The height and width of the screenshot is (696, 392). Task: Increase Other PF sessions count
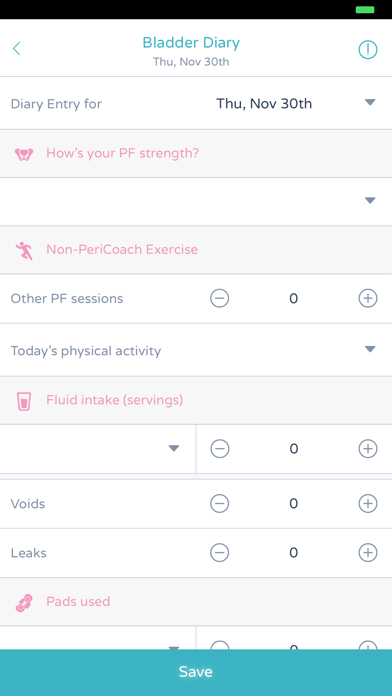click(x=368, y=298)
